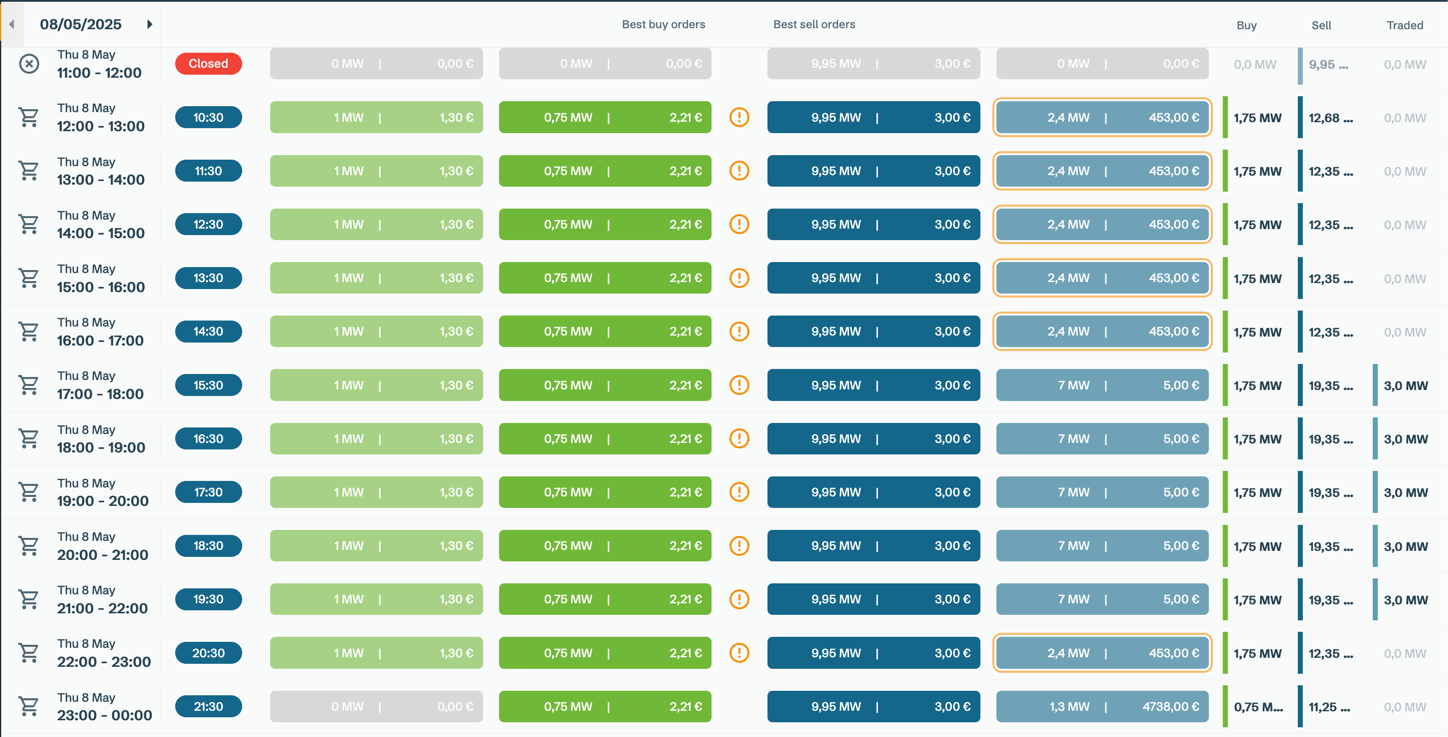Click the Best buy orders column header
Viewport: 1448px width, 737px height.
pyautogui.click(x=663, y=24)
